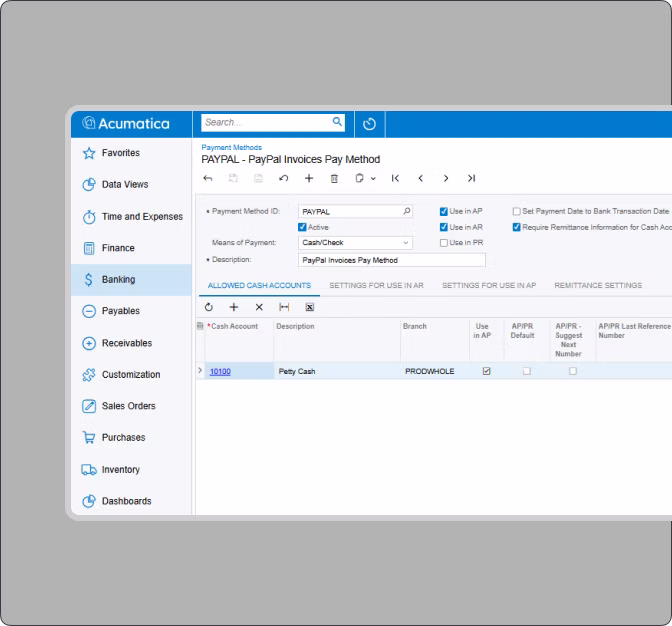672x626 pixels.
Task: Enable the Use in PR checkbox
Action: (x=444, y=243)
